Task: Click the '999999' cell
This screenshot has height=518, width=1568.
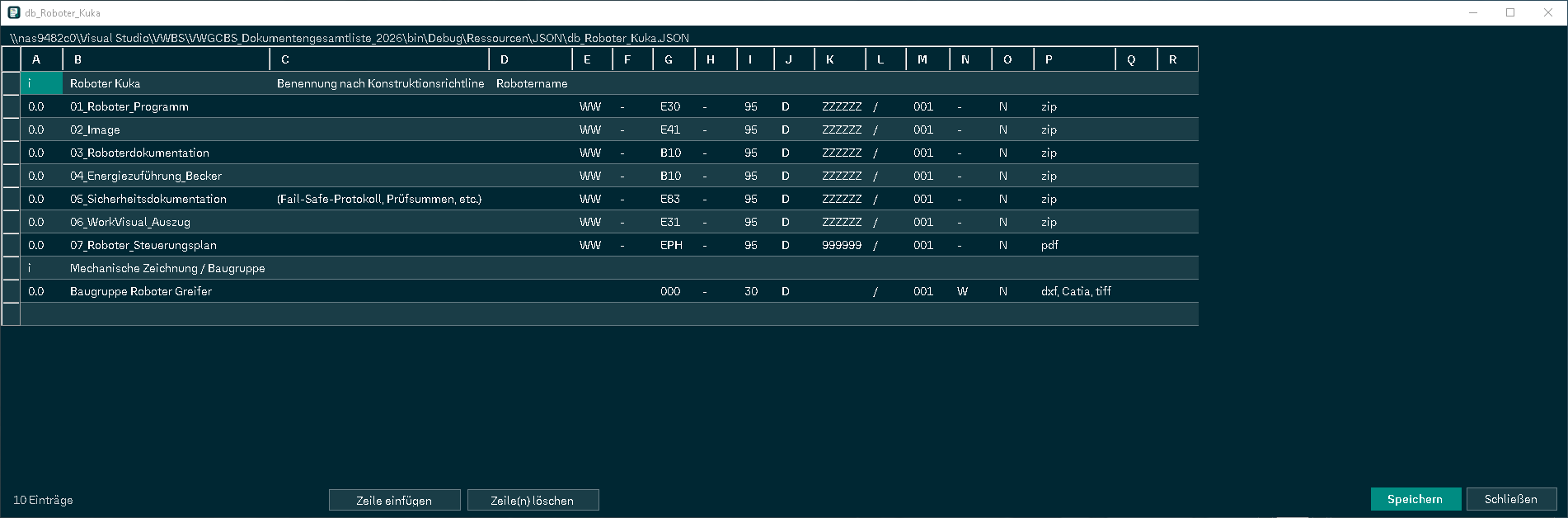Action: (840, 245)
